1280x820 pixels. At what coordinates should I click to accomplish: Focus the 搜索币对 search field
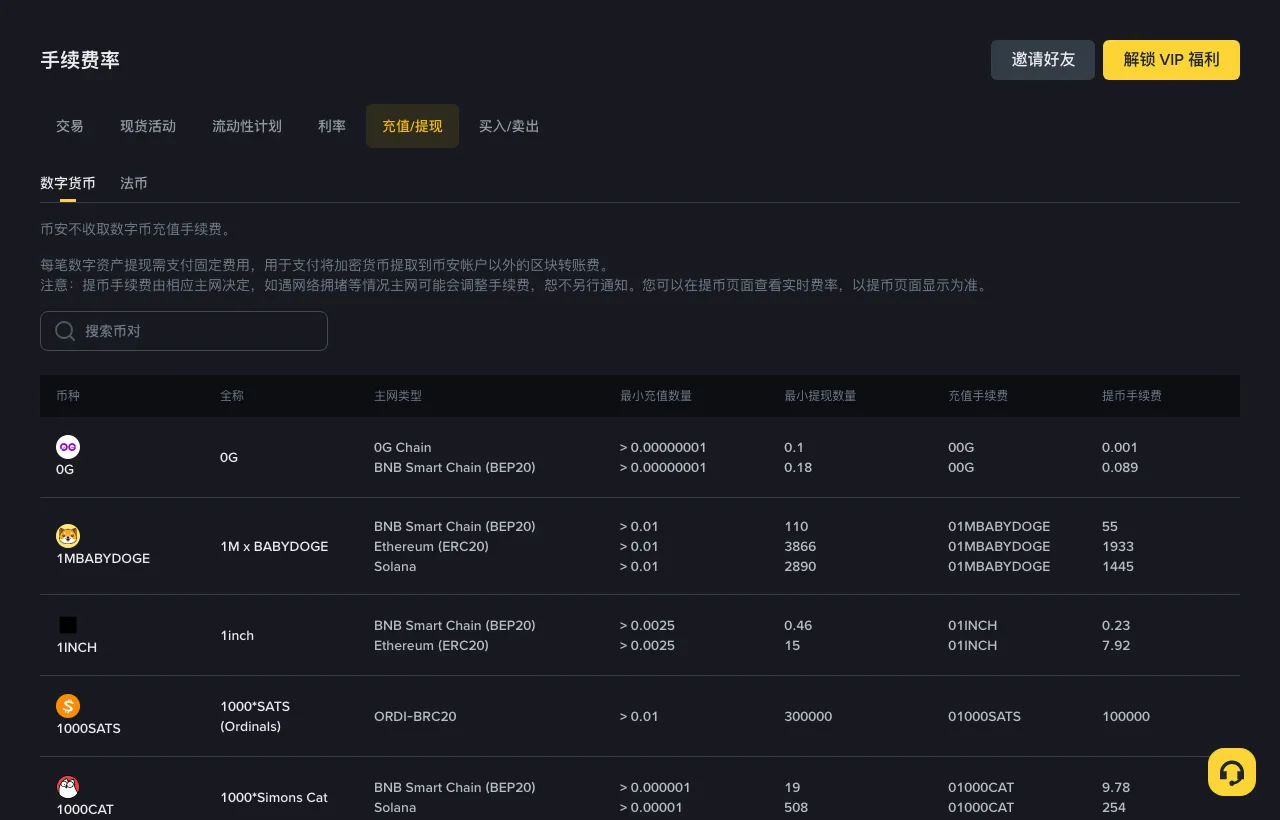[184, 331]
